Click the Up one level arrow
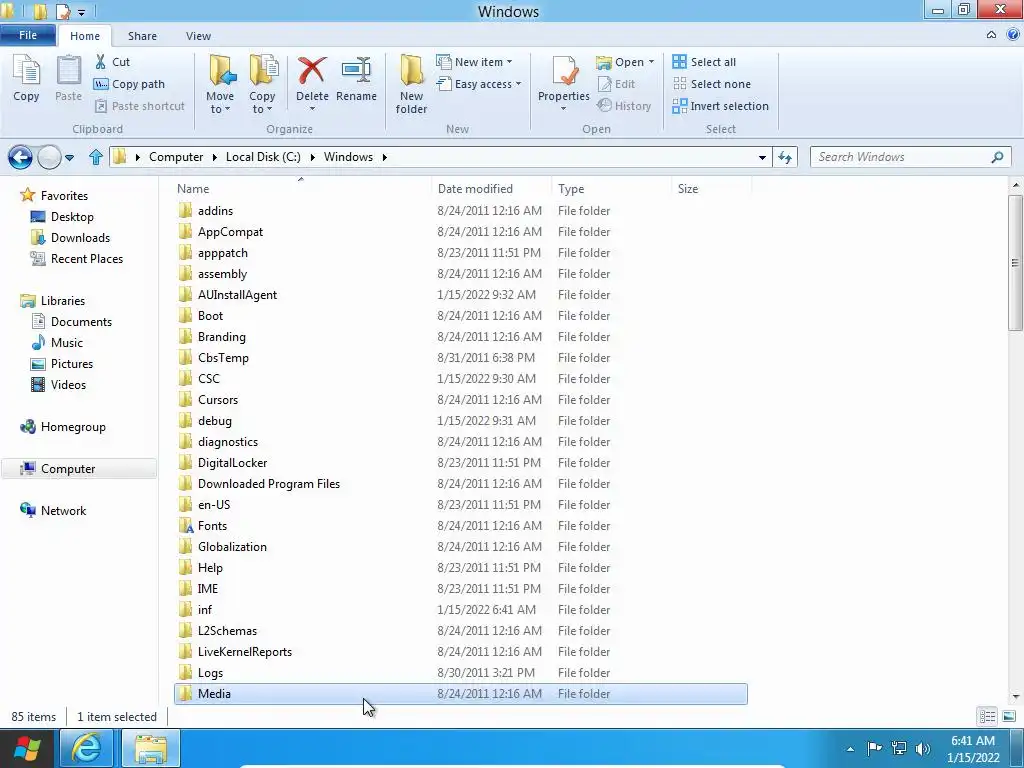 coord(96,157)
